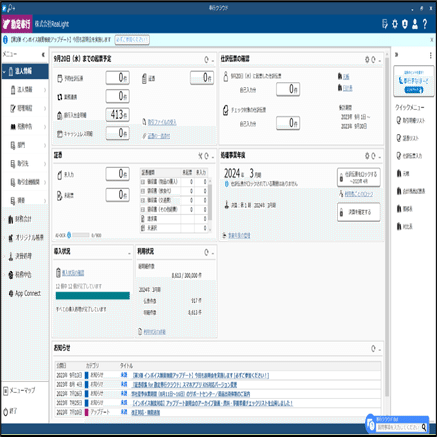Refresh the 処理事業年度 panel
Image resolution: width=437 pixels, height=437 pixels.
[373, 156]
